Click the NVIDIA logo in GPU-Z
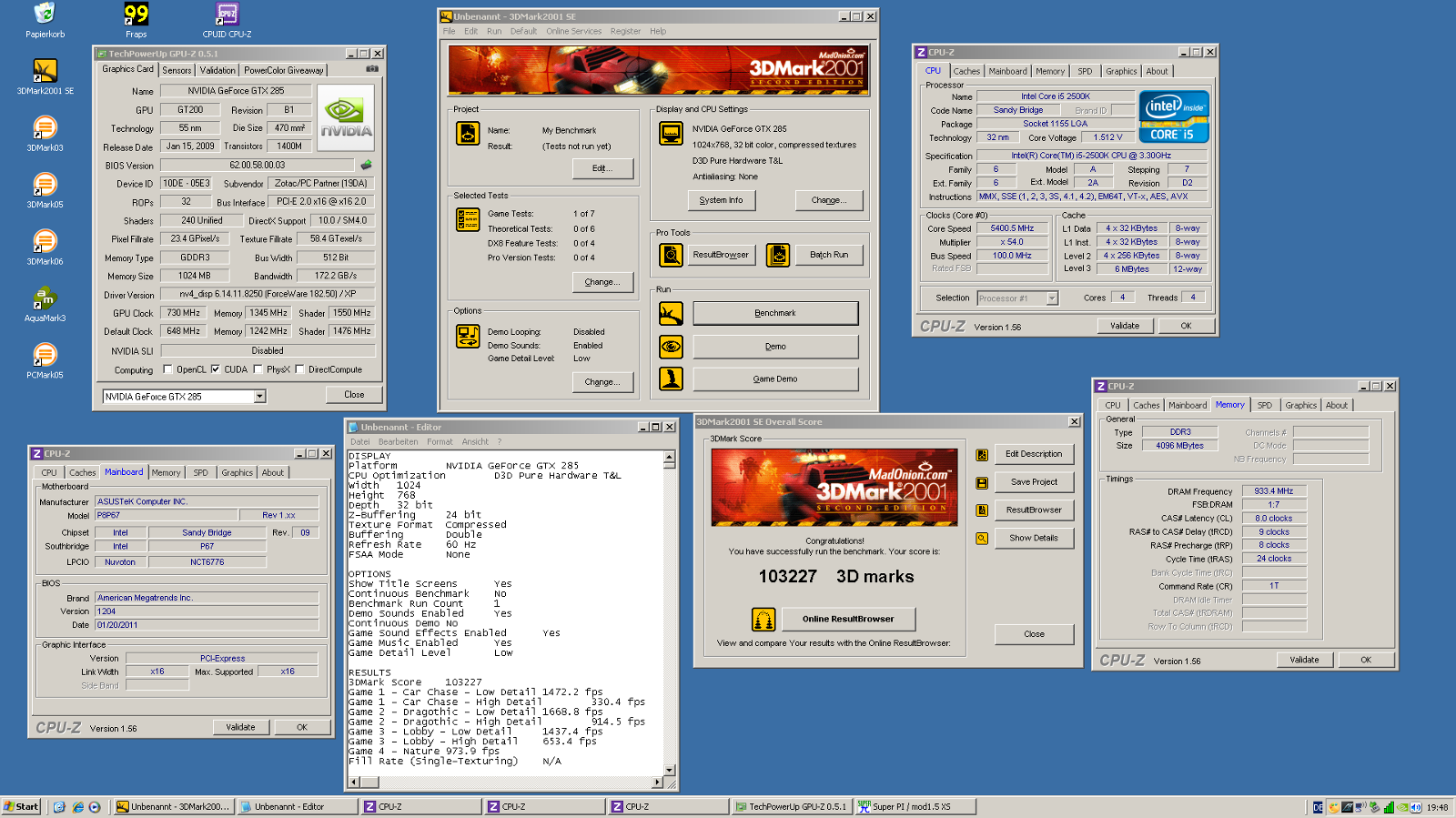 (346, 118)
